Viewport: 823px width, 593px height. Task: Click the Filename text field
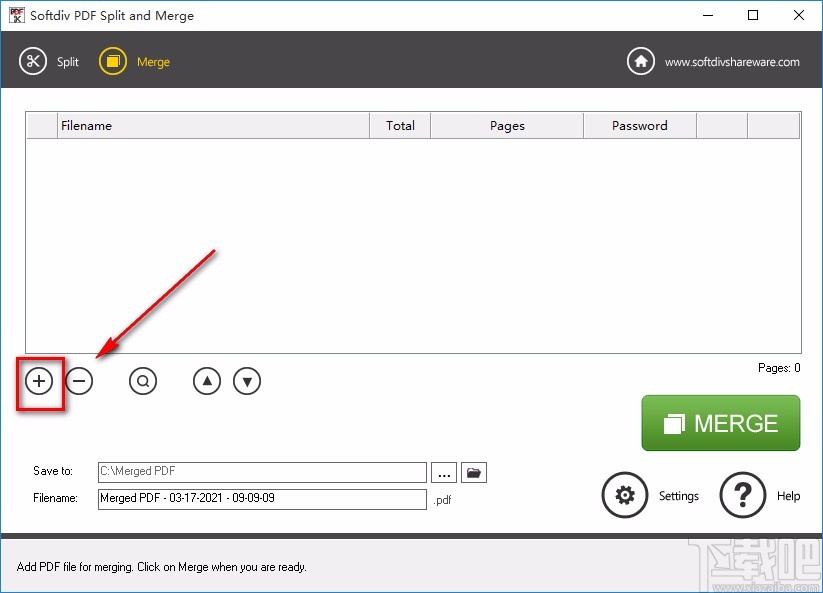point(262,499)
